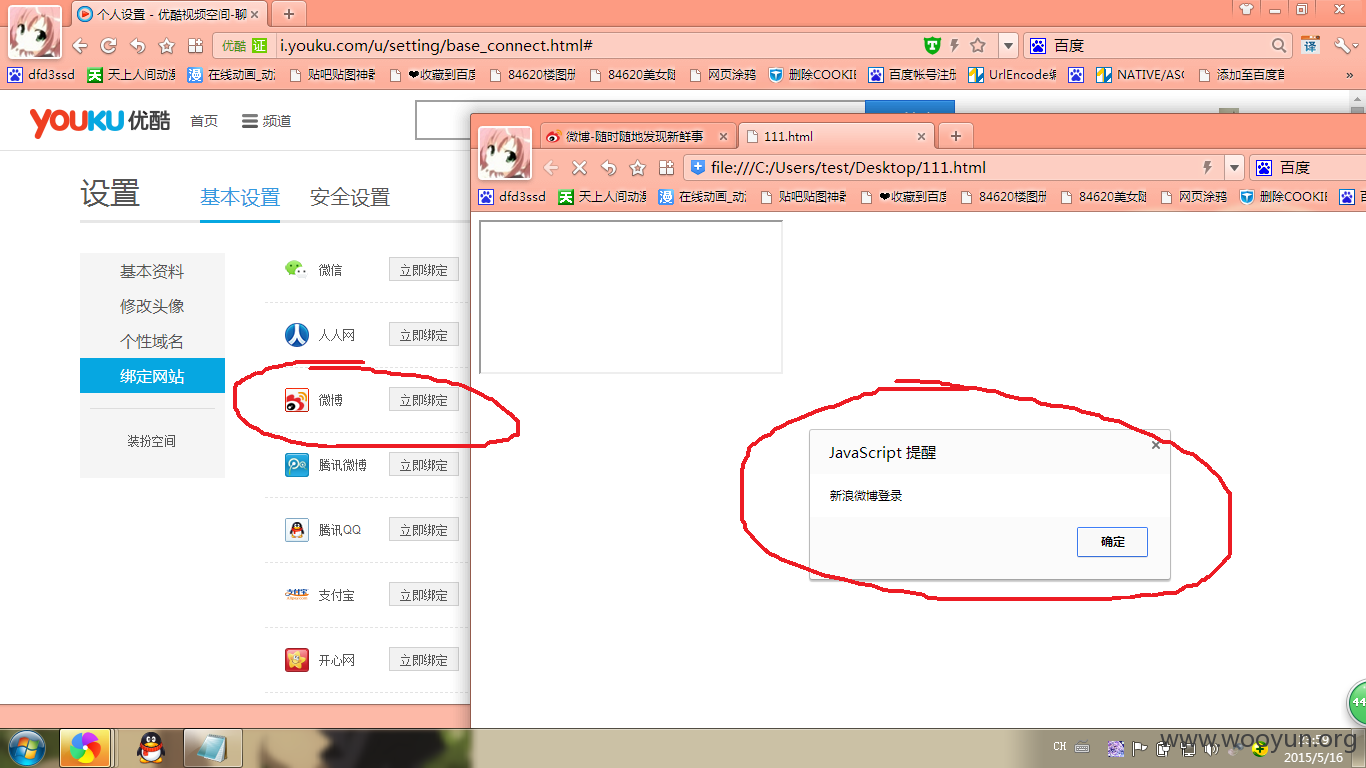This screenshot has width=1366, height=768.
Task: Click lightning speed-mode icon in Youku address bar
Action: 954,46
